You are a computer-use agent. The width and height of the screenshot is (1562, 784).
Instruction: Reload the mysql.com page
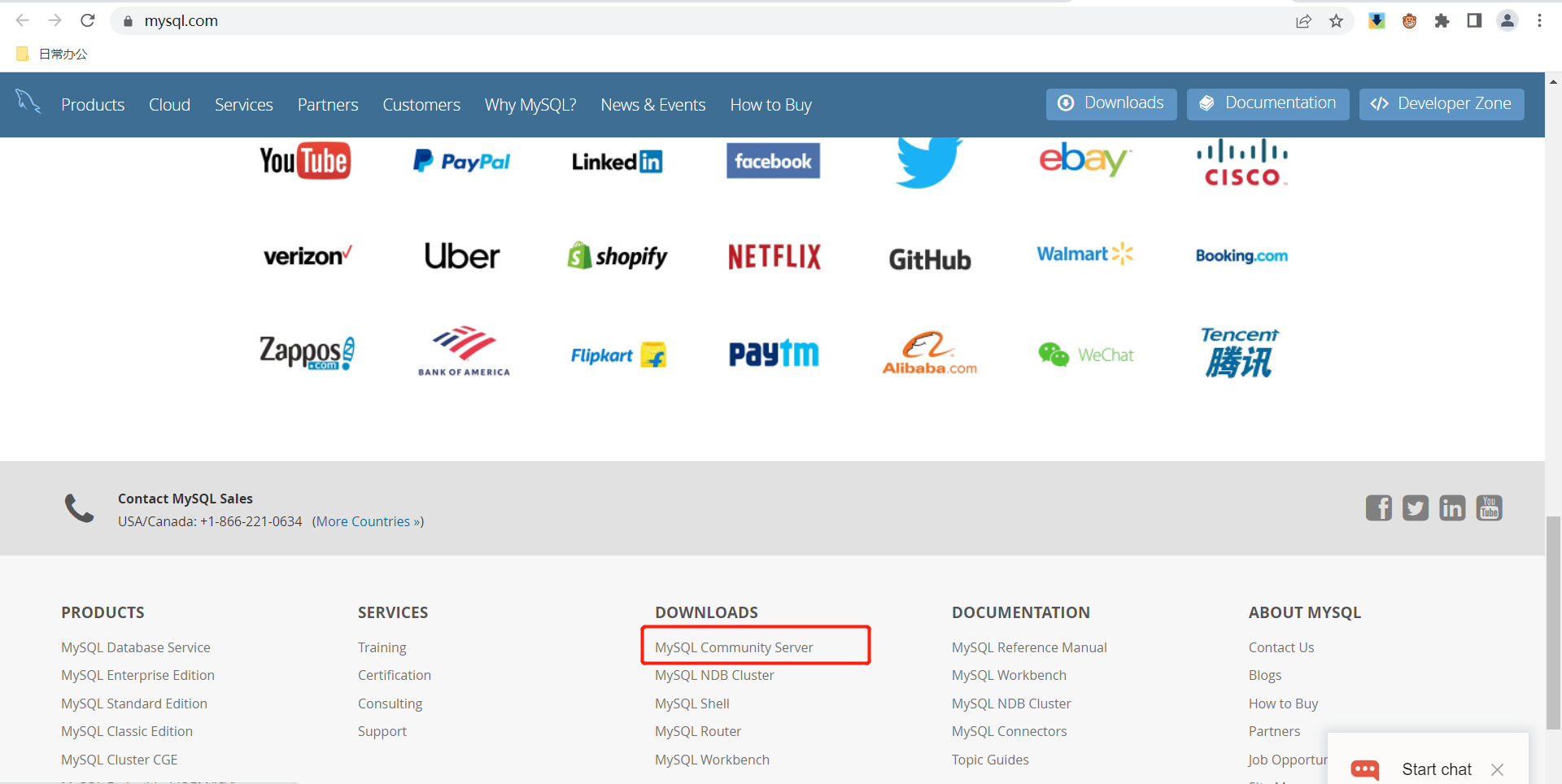(x=88, y=20)
